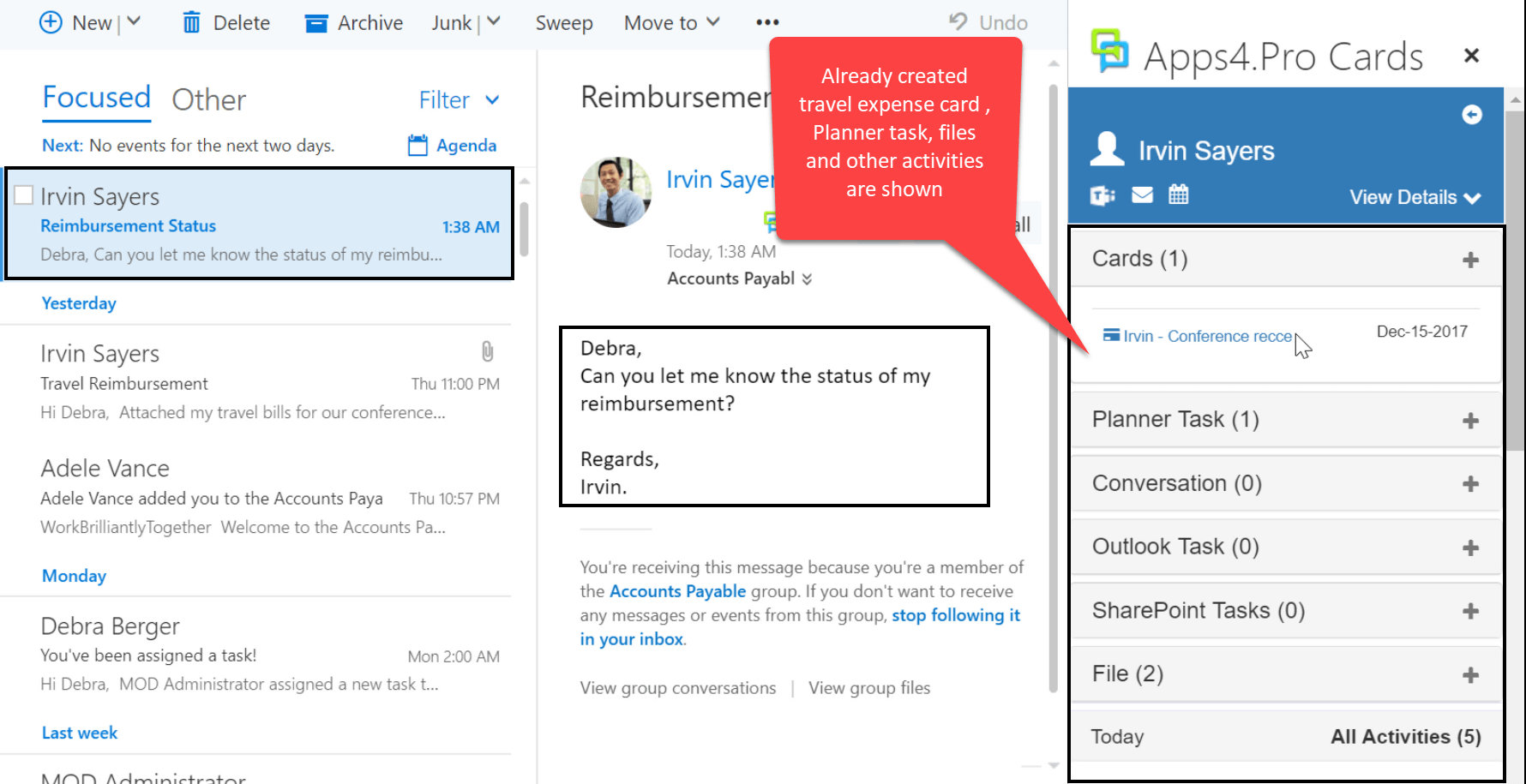Screen dimensions: 1526x784
Task: Switch to the Other inbox tab
Action: pyautogui.click(x=208, y=100)
